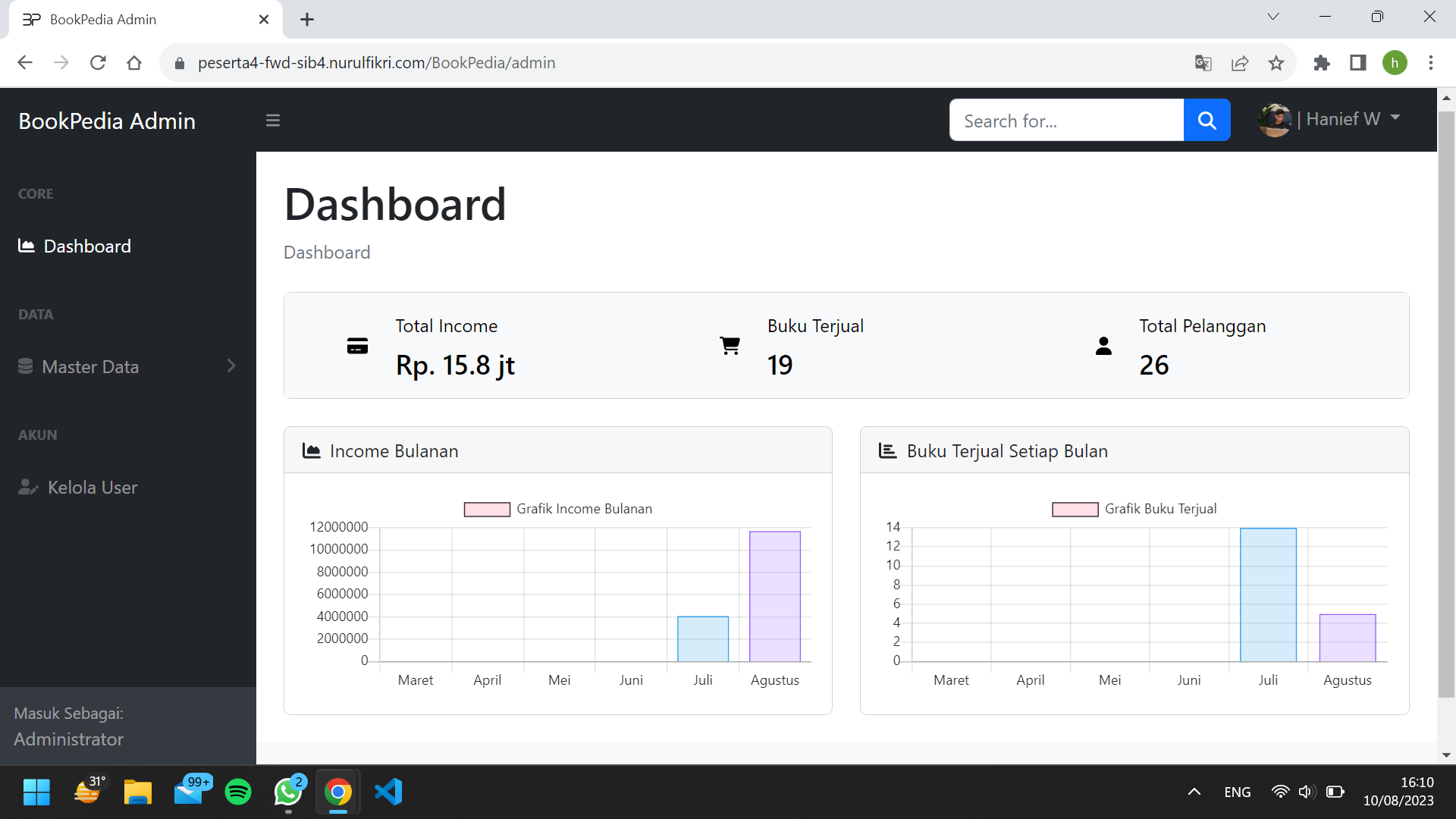
Task: Click the Google Translate page icon
Action: [1203, 63]
